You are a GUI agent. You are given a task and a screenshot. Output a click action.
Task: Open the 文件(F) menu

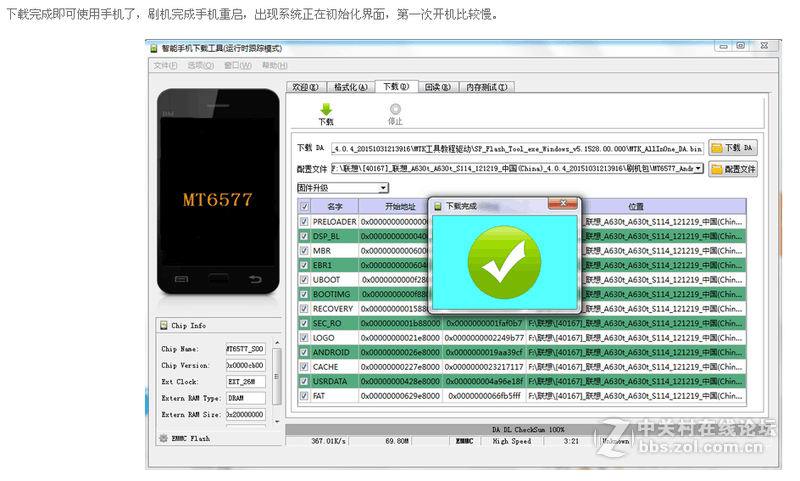tap(165, 65)
